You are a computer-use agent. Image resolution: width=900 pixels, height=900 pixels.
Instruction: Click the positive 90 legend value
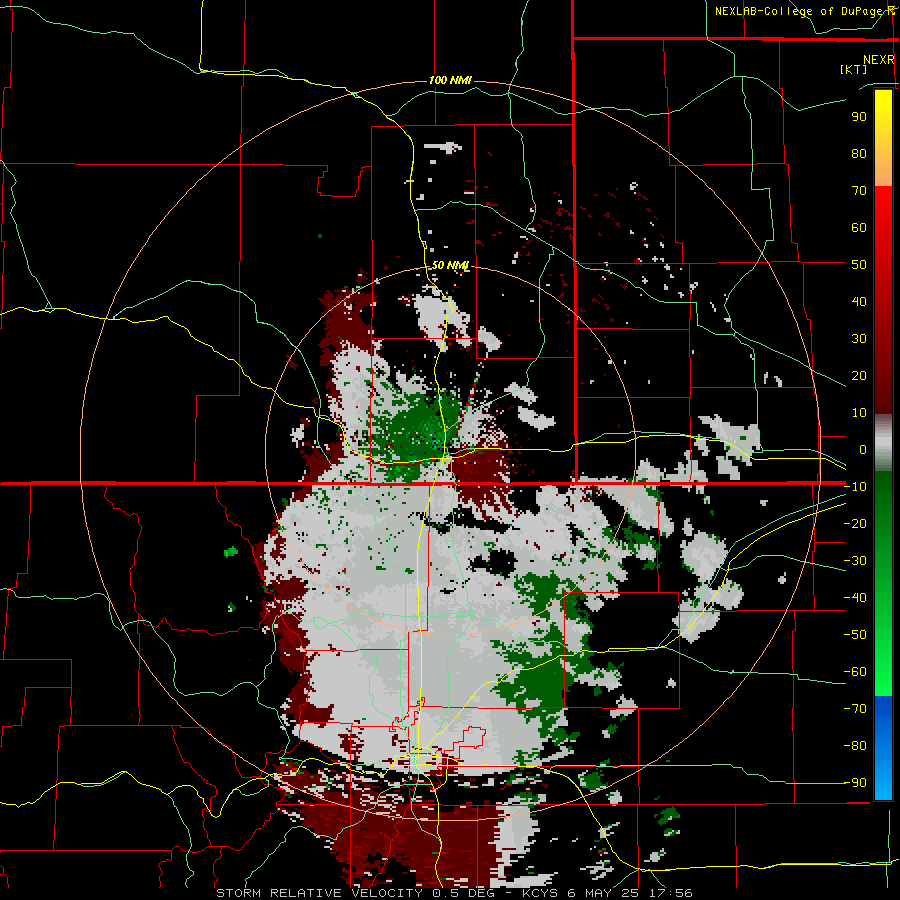[859, 117]
